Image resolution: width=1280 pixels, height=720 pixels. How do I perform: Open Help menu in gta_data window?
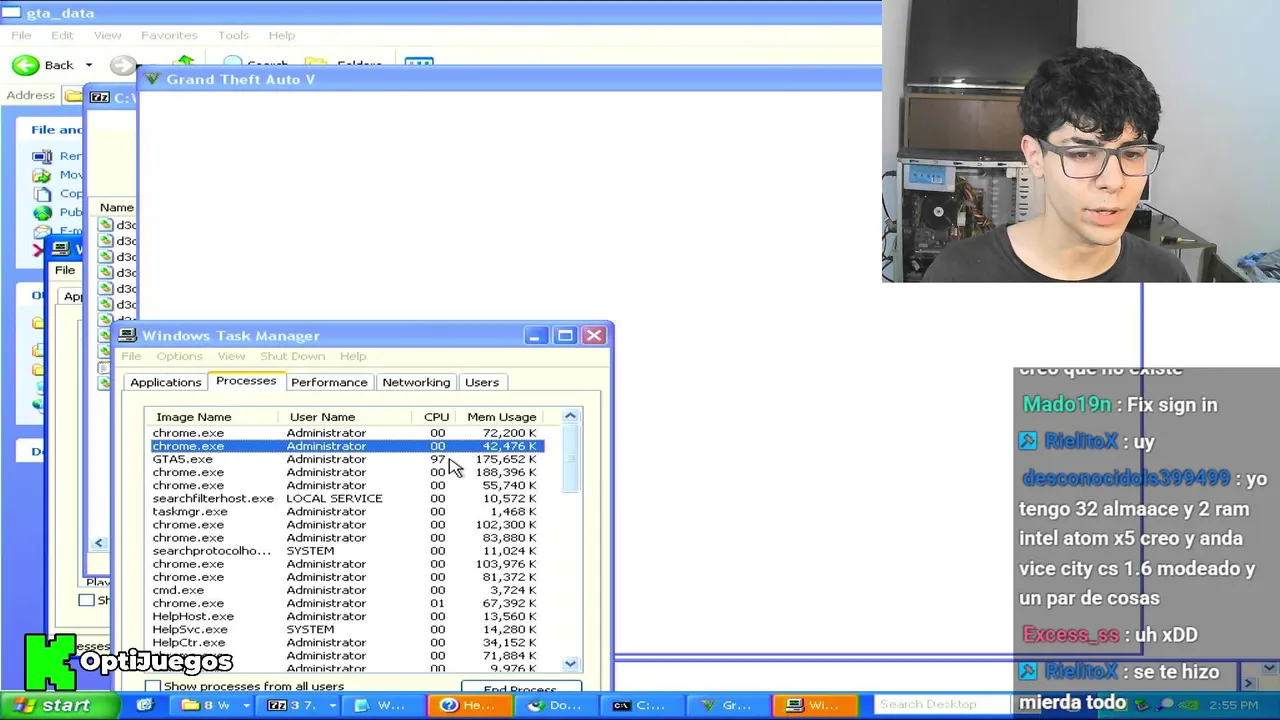pyautogui.click(x=281, y=35)
